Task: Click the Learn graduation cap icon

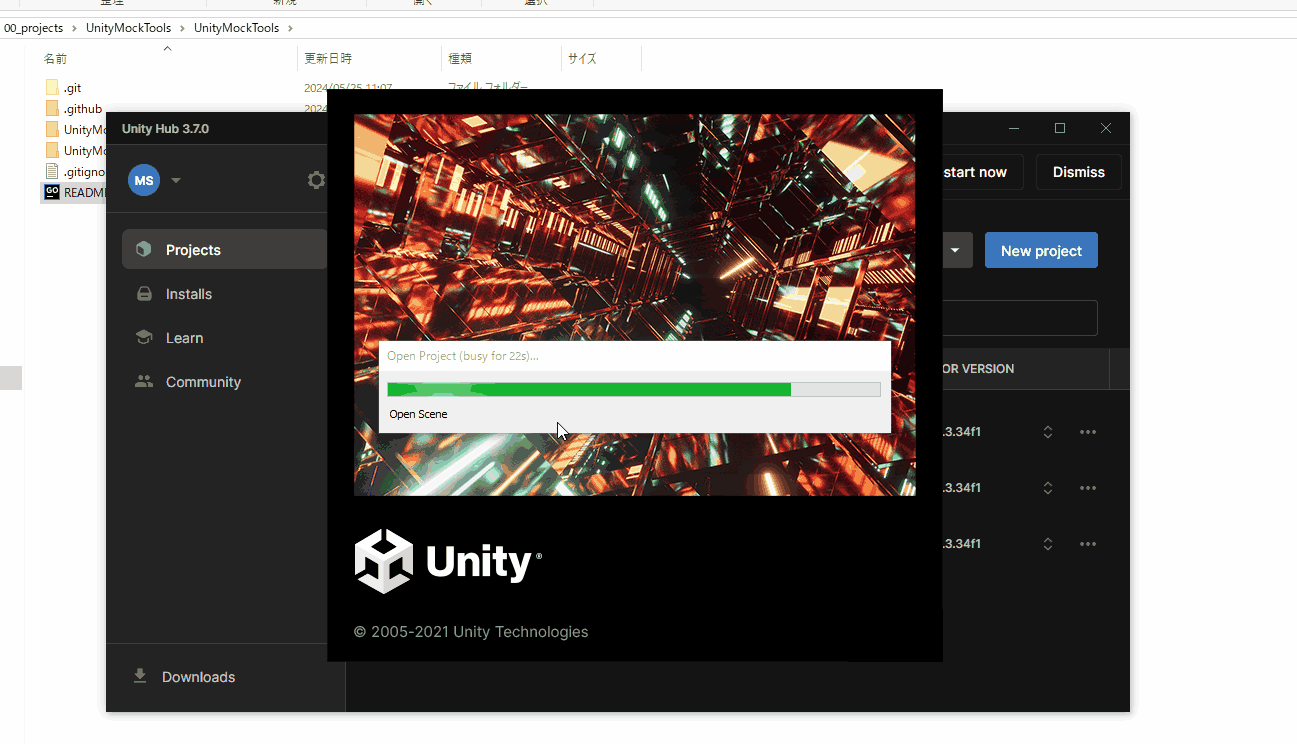Action: click(x=144, y=337)
